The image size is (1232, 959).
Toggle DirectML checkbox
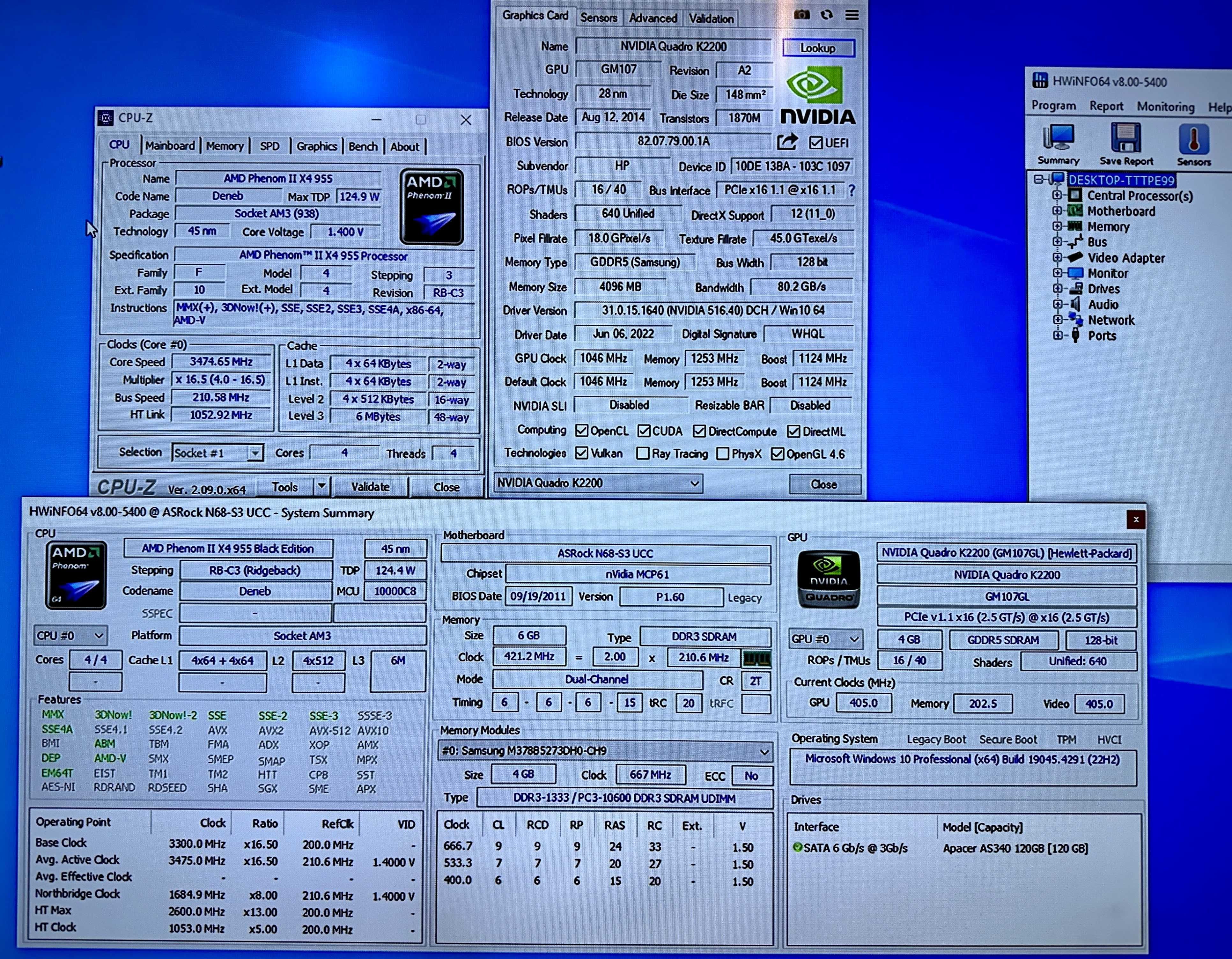pyautogui.click(x=793, y=432)
